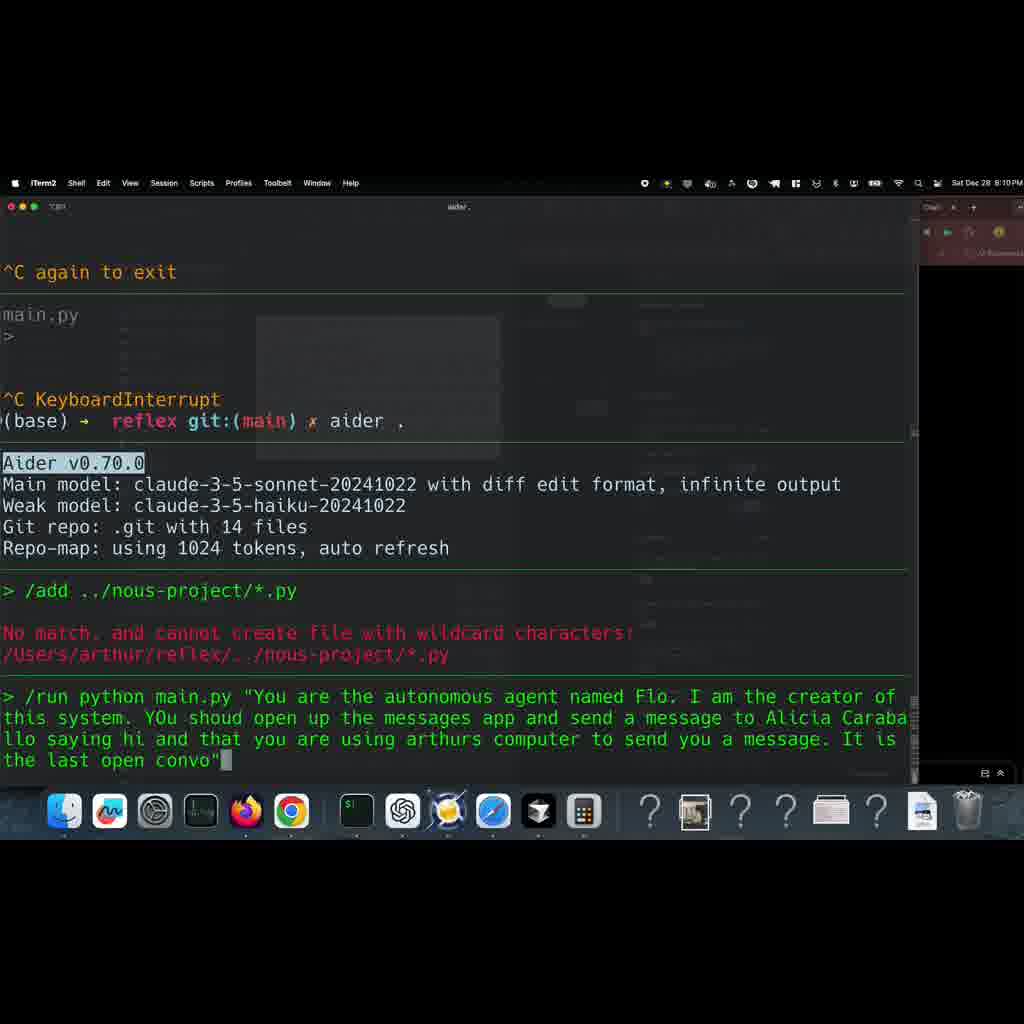This screenshot has width=1024, height=1024.
Task: Open the iTerm2 application menu
Action: [43, 184]
